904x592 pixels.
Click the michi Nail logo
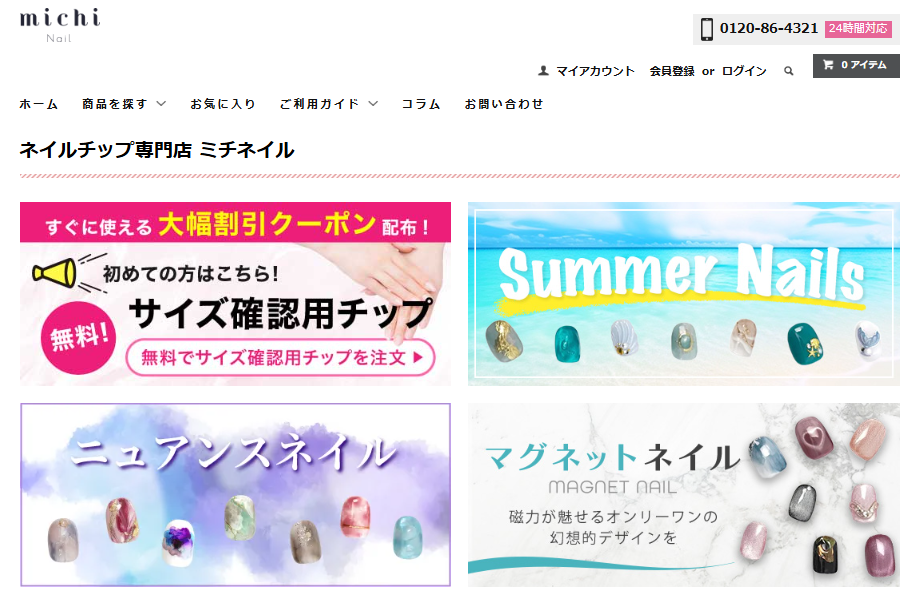tap(60, 26)
